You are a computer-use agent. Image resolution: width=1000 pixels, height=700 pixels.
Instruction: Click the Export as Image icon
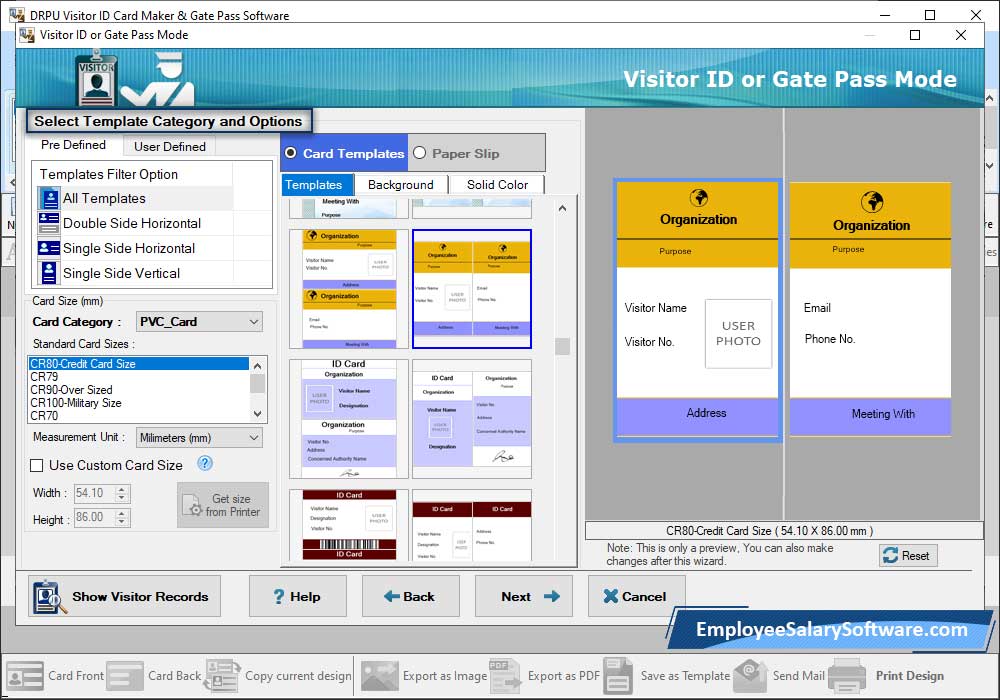tap(379, 676)
